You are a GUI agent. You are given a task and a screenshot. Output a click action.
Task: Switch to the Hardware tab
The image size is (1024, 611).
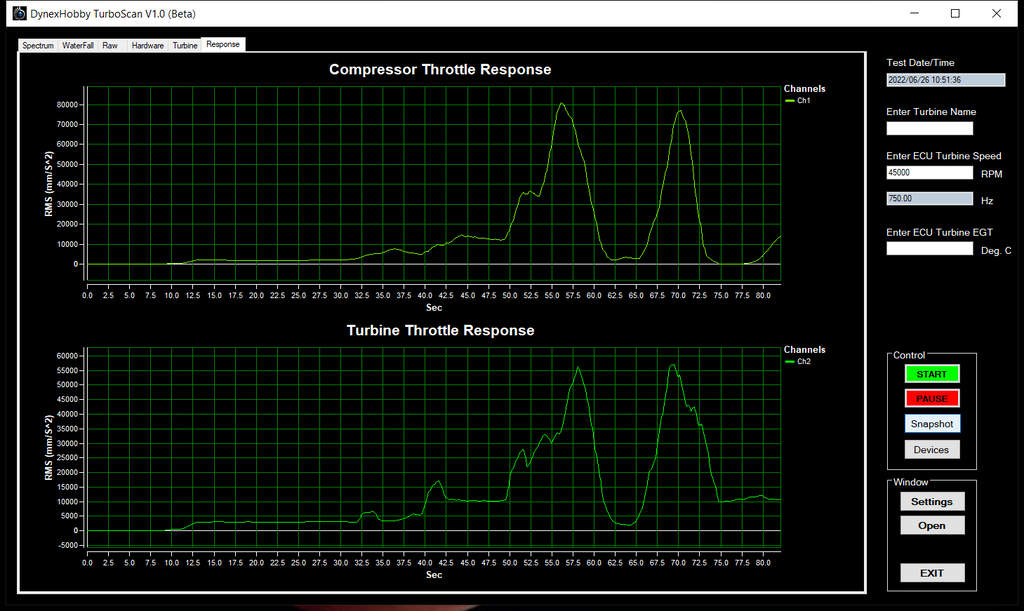click(147, 45)
